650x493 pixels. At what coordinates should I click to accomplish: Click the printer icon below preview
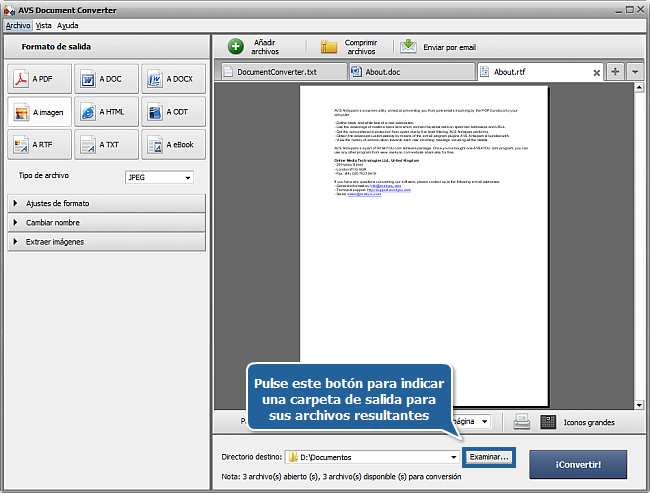click(521, 422)
